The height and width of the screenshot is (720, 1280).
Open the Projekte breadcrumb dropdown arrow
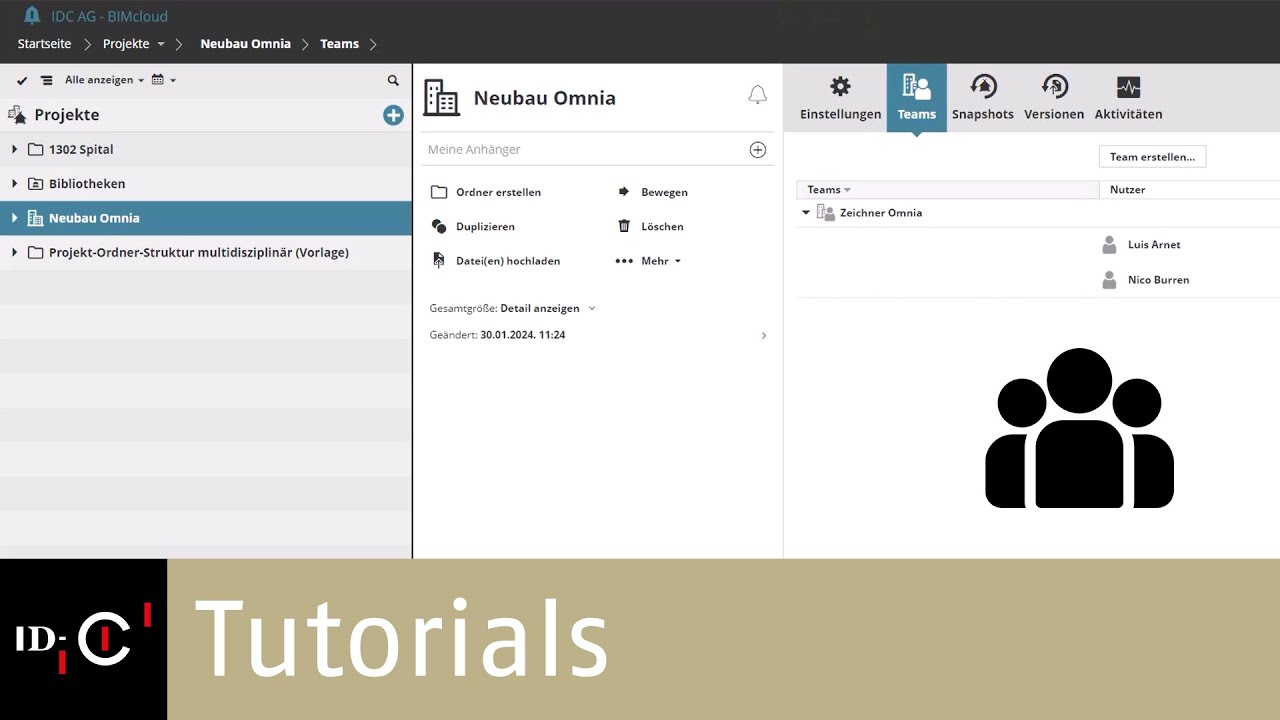click(x=161, y=44)
